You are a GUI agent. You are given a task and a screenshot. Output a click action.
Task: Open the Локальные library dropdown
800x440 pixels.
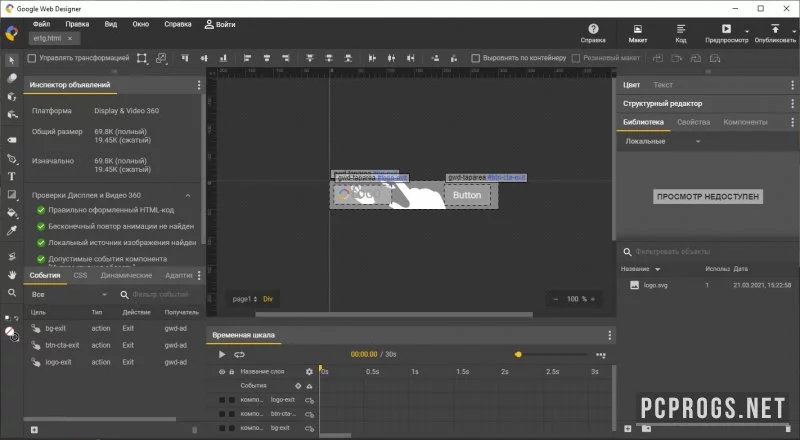[662, 141]
